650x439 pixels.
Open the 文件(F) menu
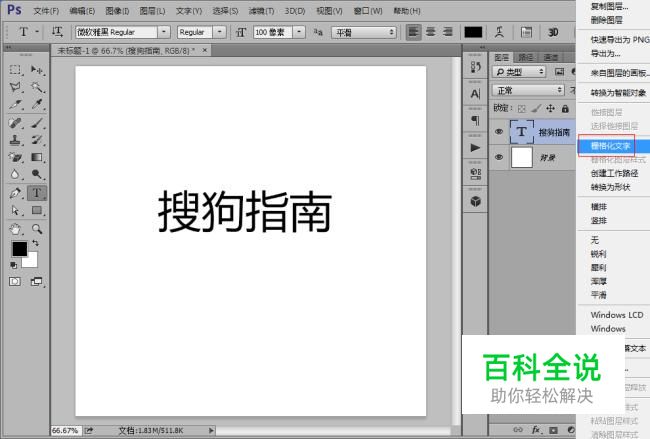(x=46, y=11)
